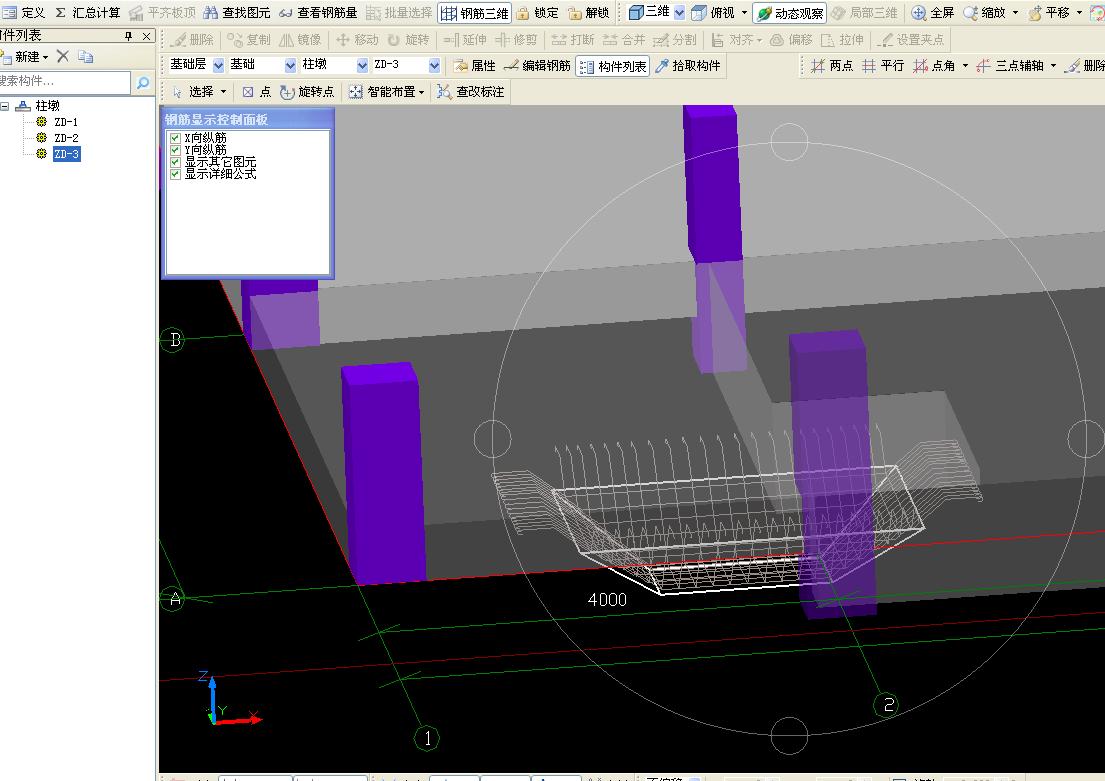Image resolution: width=1105 pixels, height=781 pixels.
Task: Click 偏移 offset tool
Action: 791,39
